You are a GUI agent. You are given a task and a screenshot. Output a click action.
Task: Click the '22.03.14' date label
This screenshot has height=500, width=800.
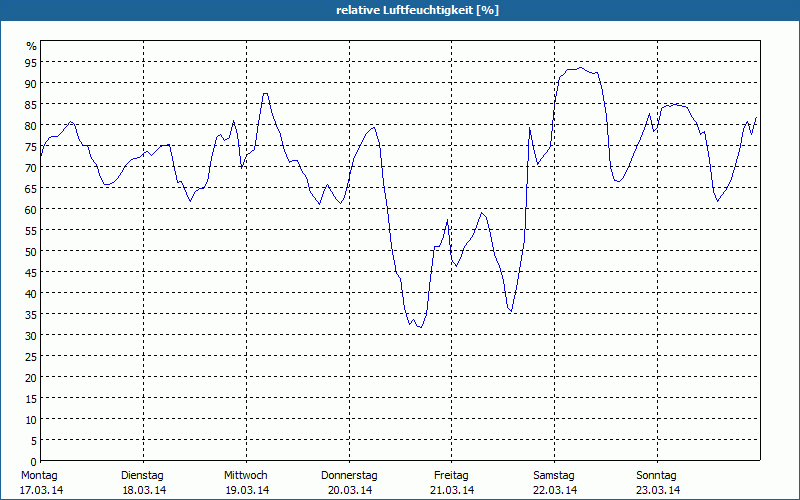coord(555,490)
